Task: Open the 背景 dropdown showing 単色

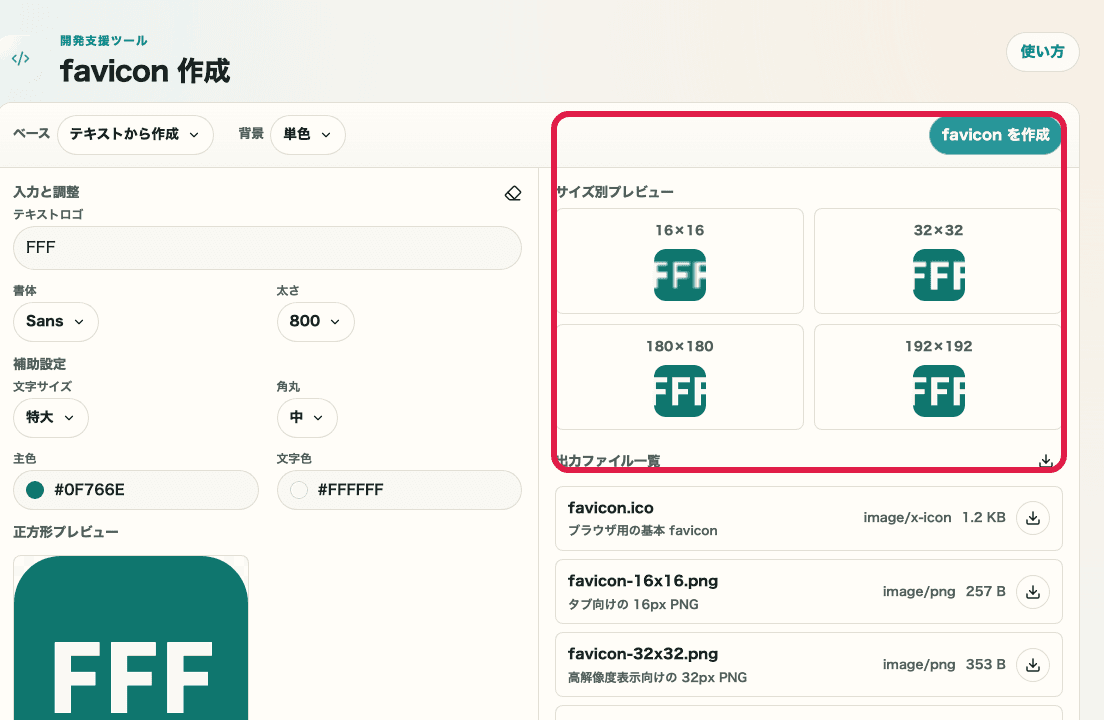Action: [307, 135]
